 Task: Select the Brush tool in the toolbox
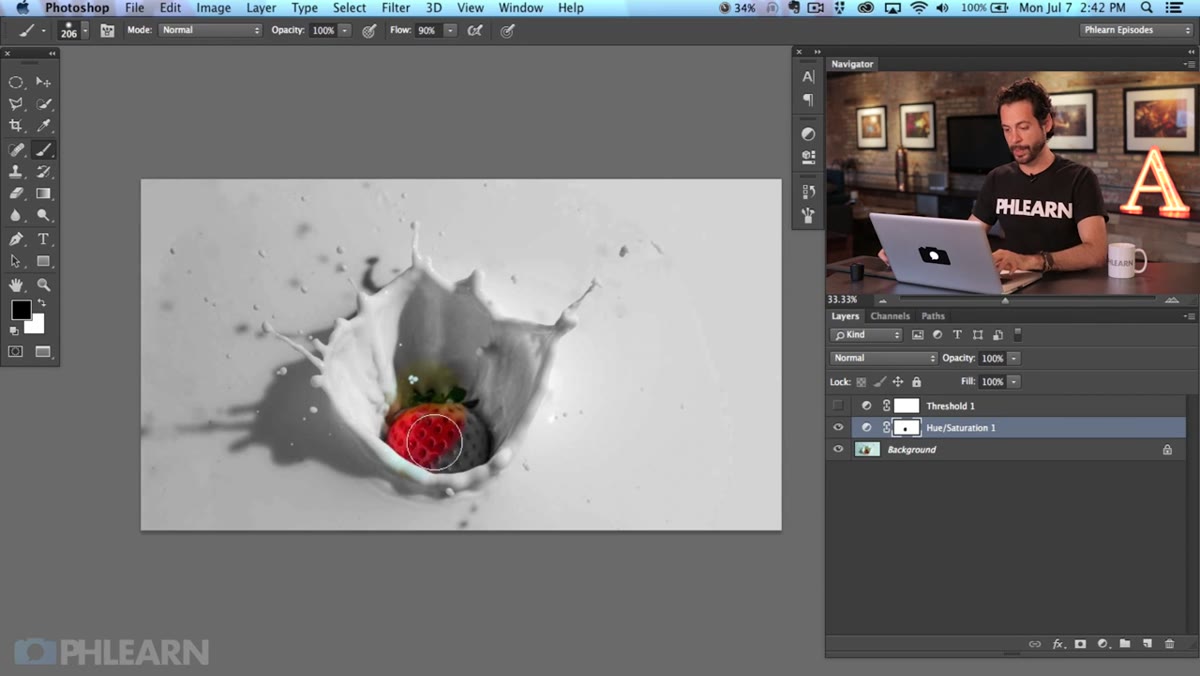[44, 150]
